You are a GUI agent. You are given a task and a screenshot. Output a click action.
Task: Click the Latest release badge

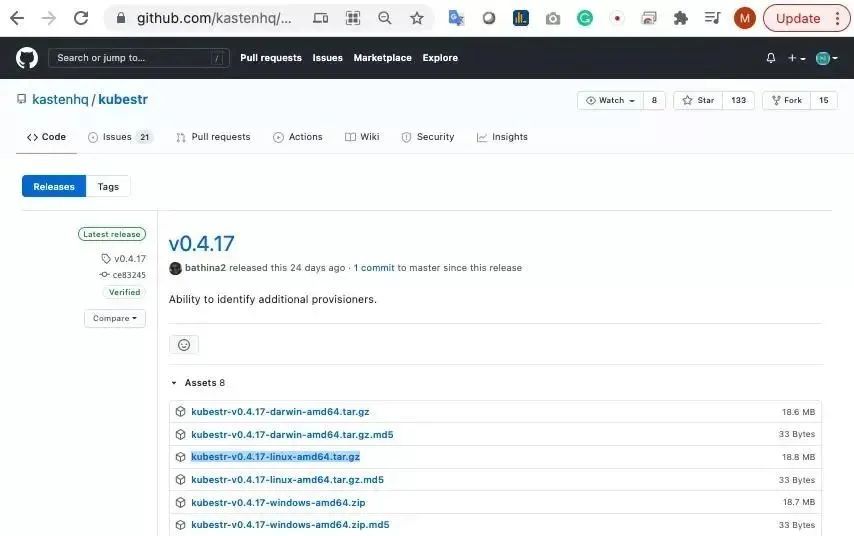[x=112, y=234]
